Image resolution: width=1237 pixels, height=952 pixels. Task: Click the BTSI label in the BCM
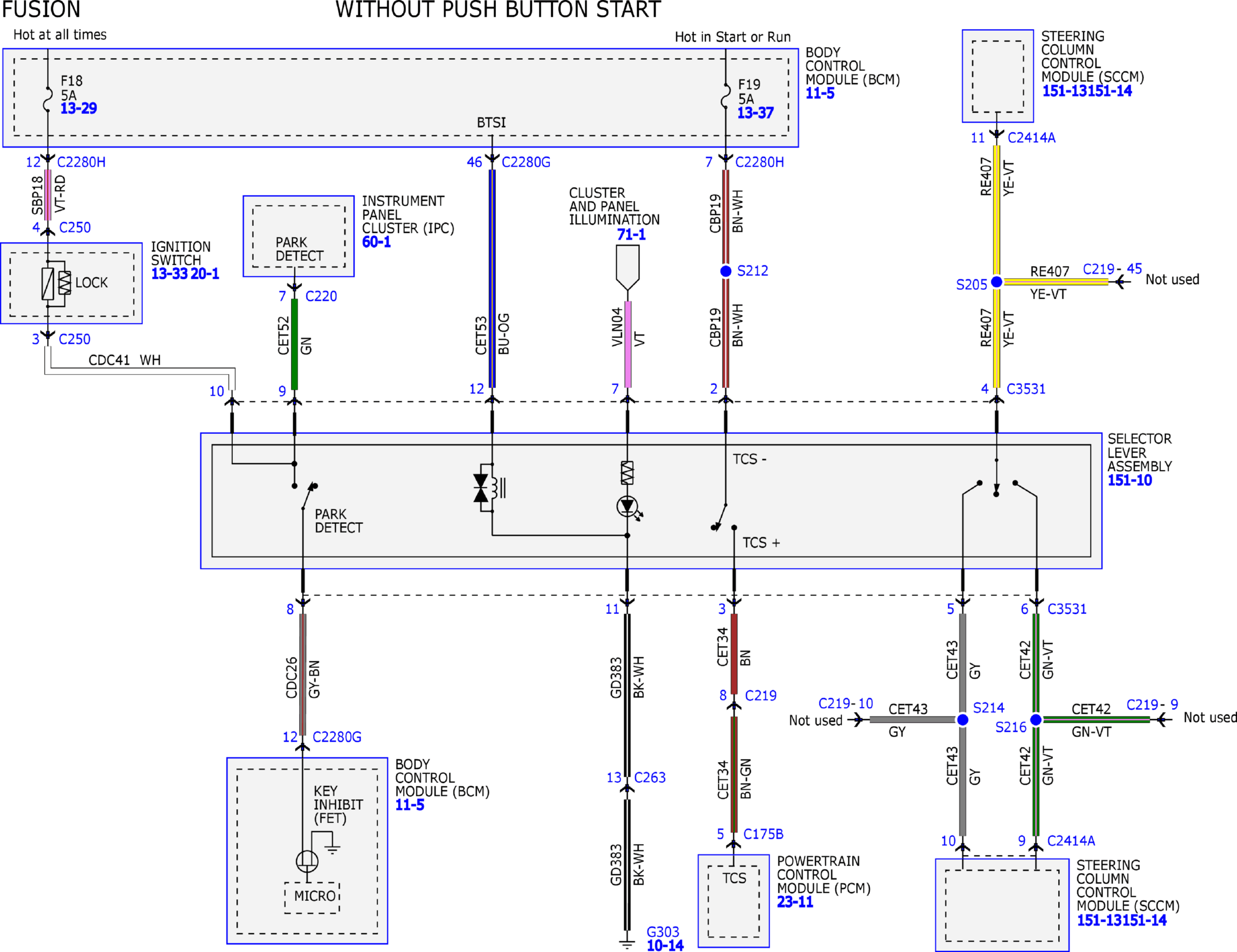click(x=491, y=123)
